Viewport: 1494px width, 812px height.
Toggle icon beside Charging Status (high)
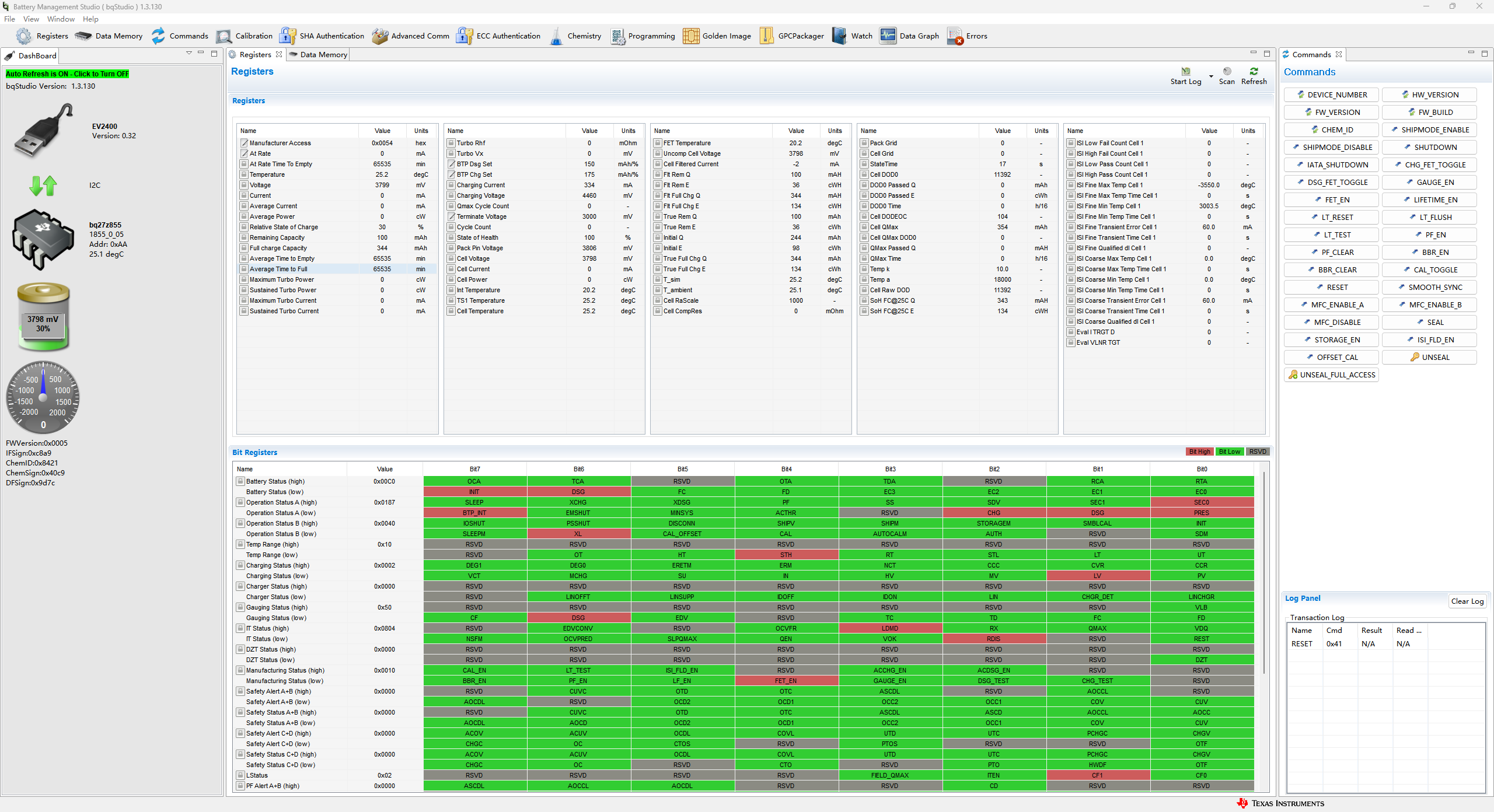[x=240, y=565]
